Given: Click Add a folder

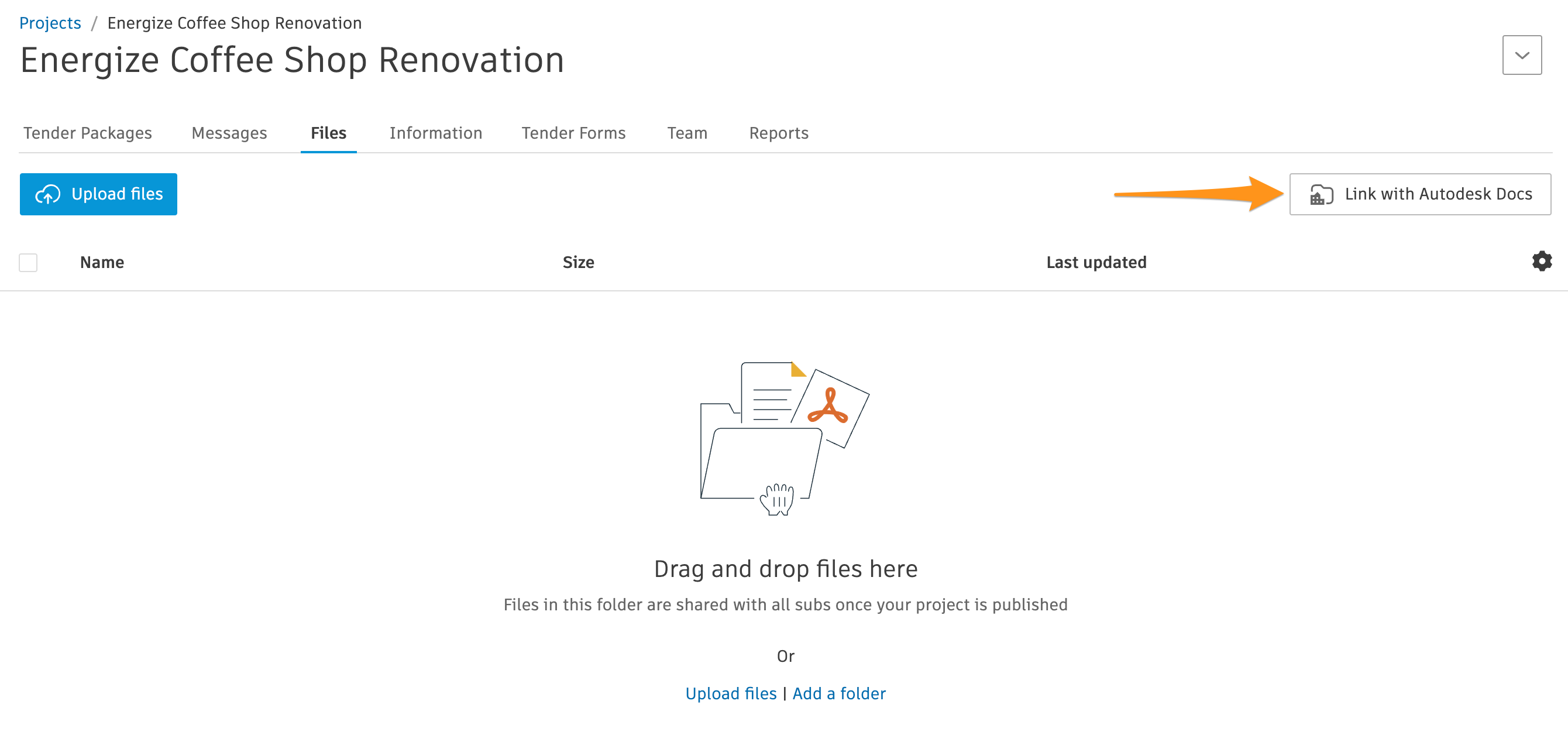Looking at the screenshot, I should [840, 693].
